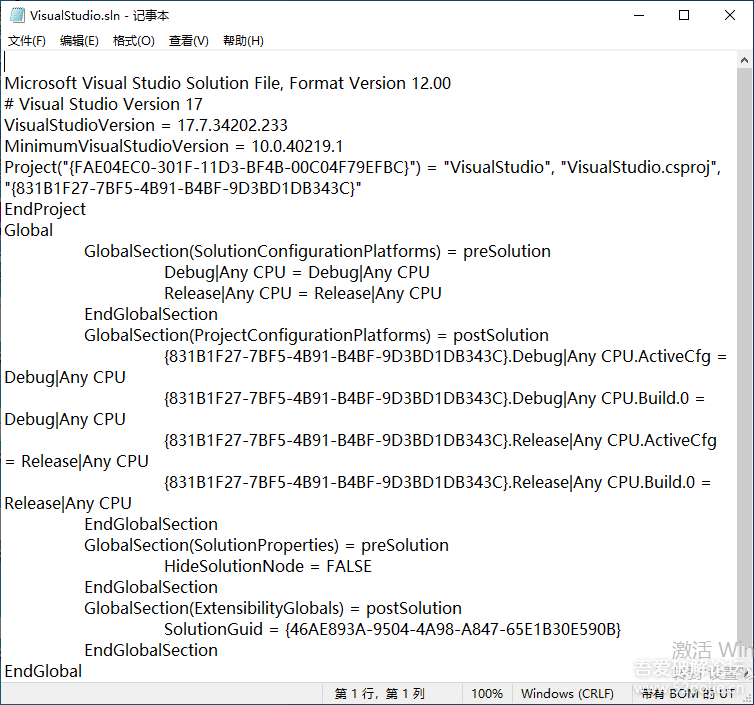This screenshot has height=705, width=754.
Task: Click 'GlobalSection(ExtensibilityGlobals) = postSolution' line
Action: [x=273, y=608]
